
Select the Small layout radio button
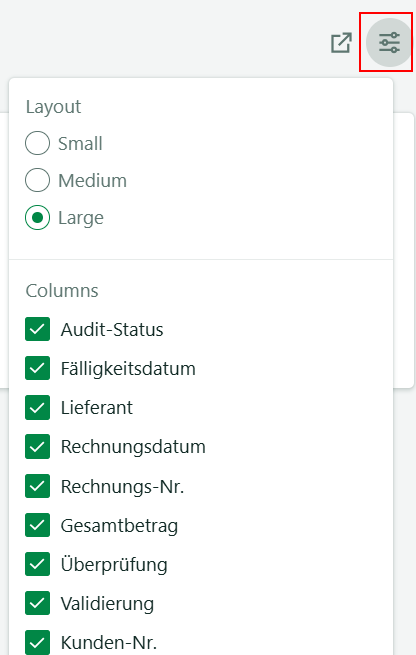pos(38,143)
